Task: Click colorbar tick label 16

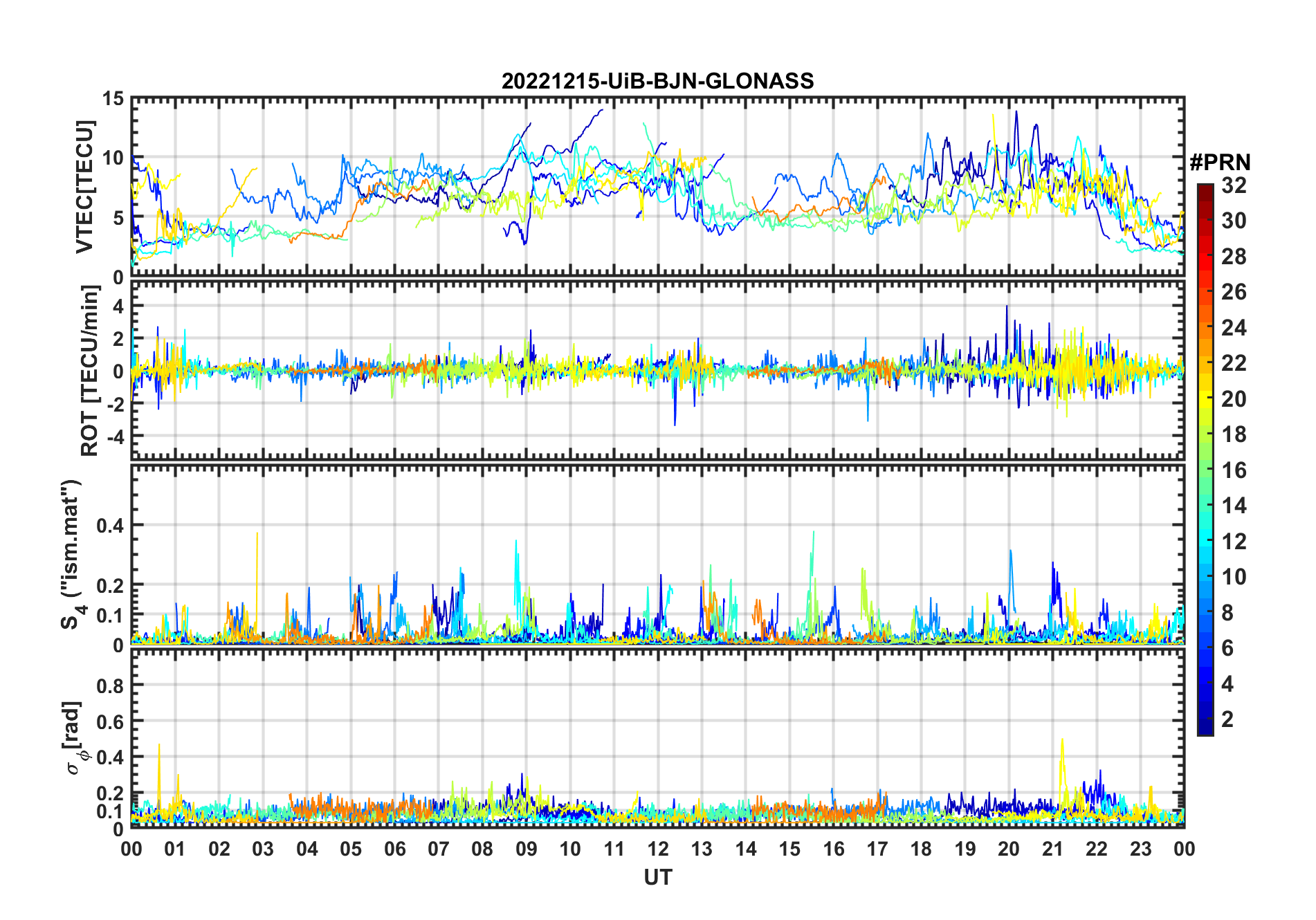Action: (1234, 470)
